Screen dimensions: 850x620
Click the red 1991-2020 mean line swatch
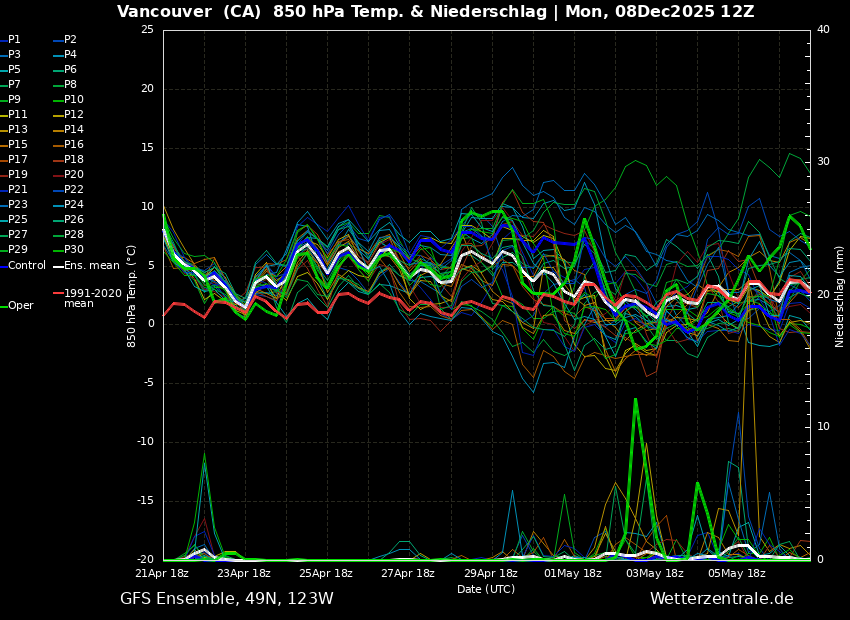tap(58, 294)
